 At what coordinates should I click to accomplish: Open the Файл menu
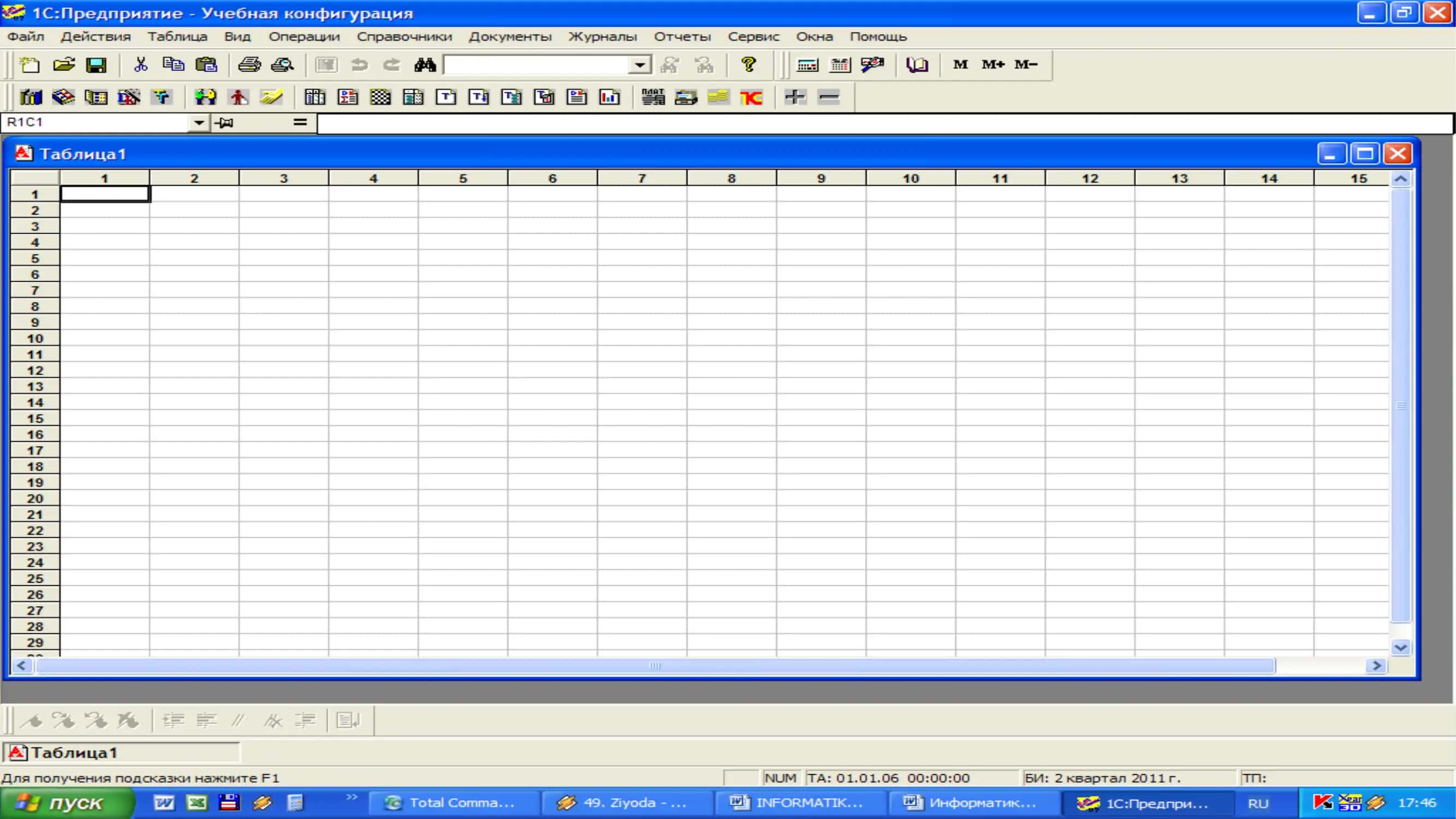(26, 37)
